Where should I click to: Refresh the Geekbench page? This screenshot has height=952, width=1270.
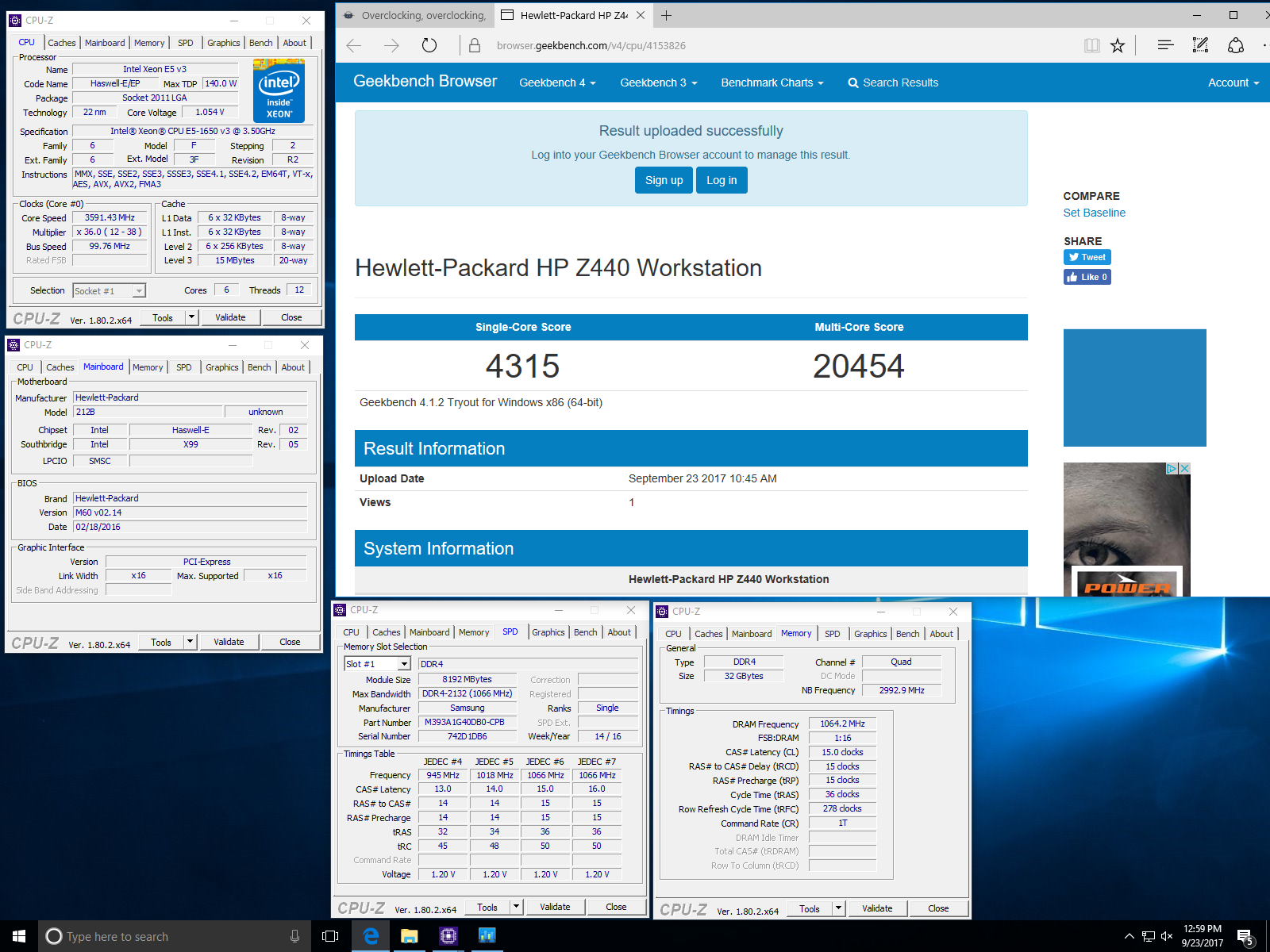pyautogui.click(x=429, y=45)
